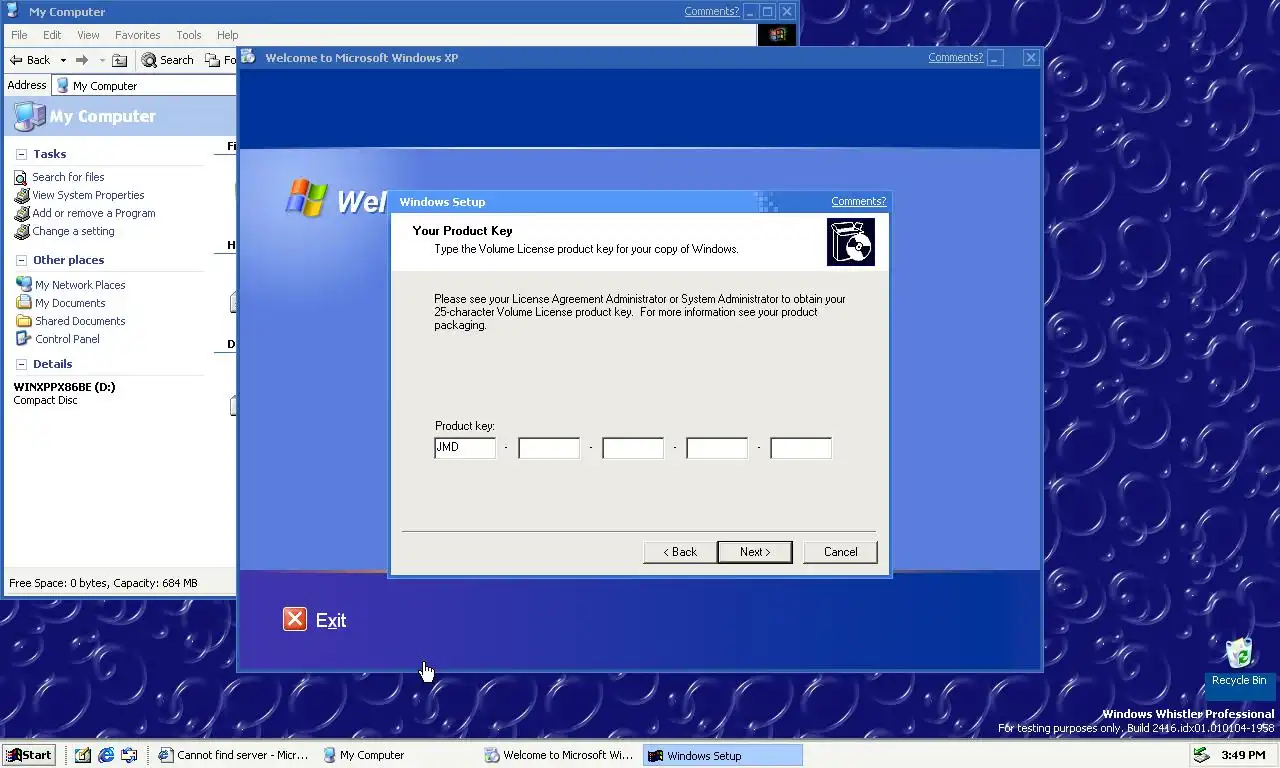Open the Tools menu in My Computer
1280x768 pixels.
(x=189, y=35)
